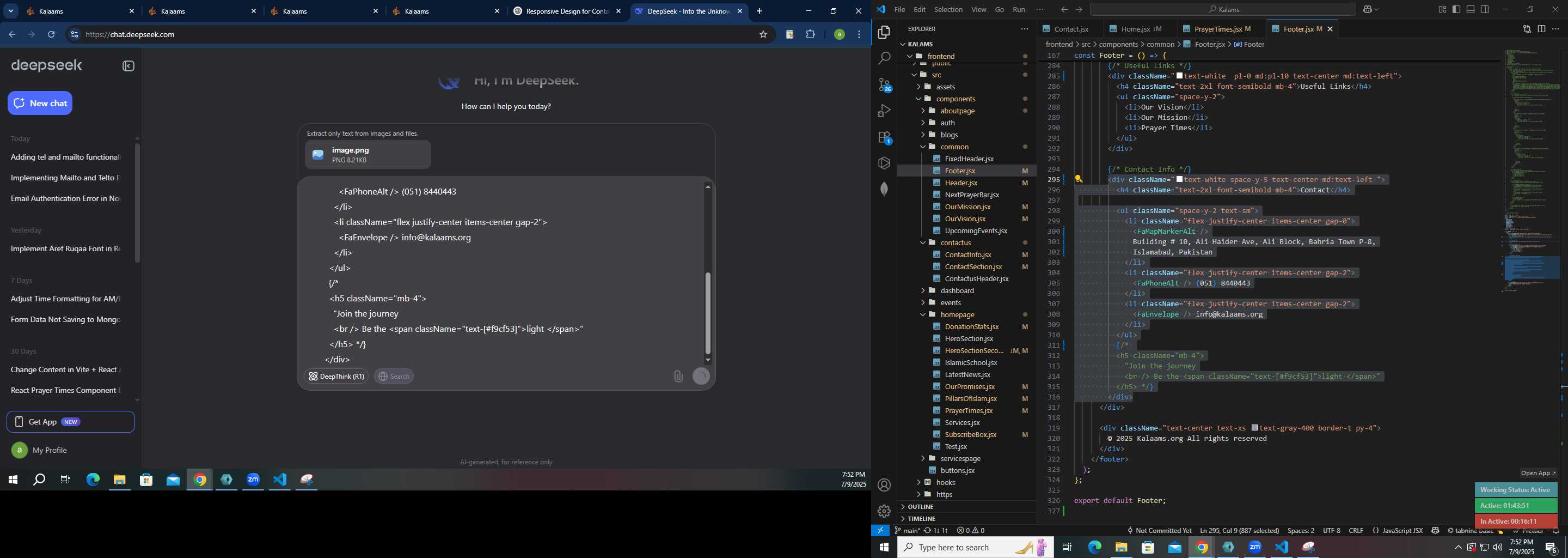This screenshot has height=558, width=1568.
Task: Toggle DeepThink (R1) mode
Action: [x=336, y=377]
